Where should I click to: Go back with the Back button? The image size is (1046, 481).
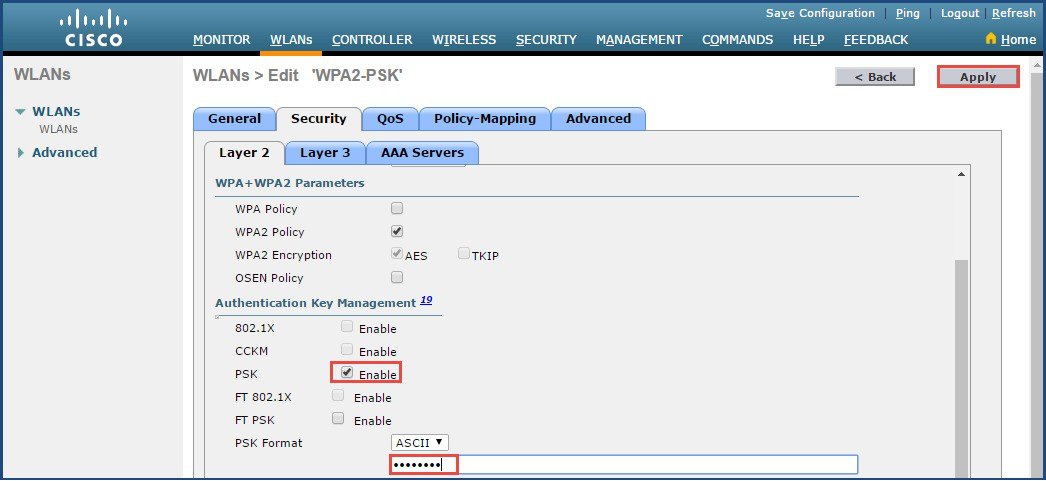point(875,77)
